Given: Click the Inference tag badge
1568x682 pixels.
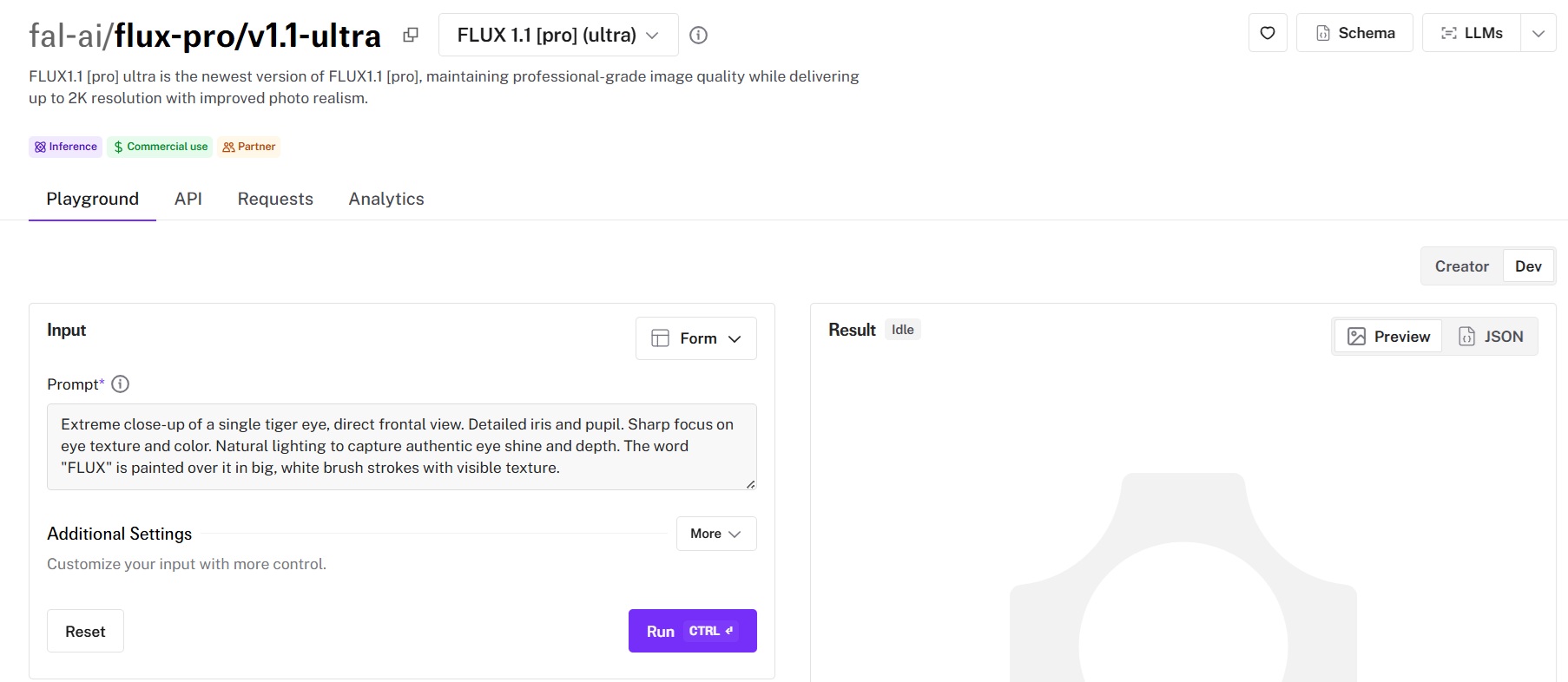Looking at the screenshot, I should pos(66,147).
